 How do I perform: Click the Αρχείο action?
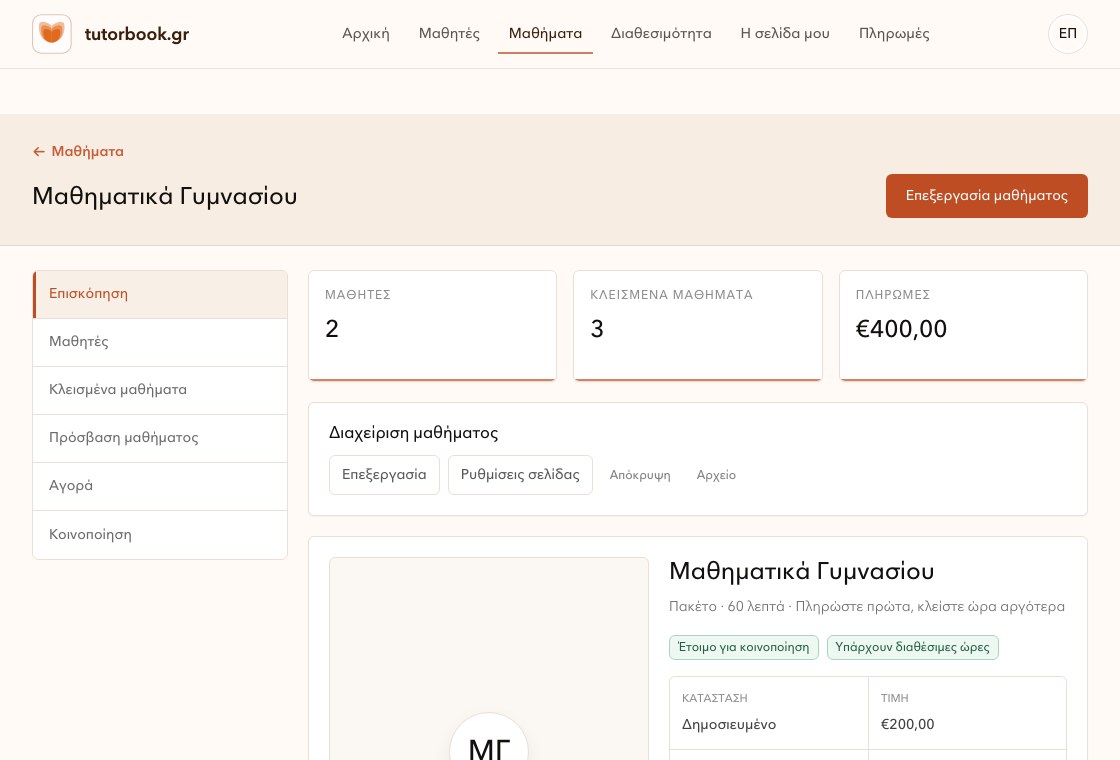tap(716, 475)
